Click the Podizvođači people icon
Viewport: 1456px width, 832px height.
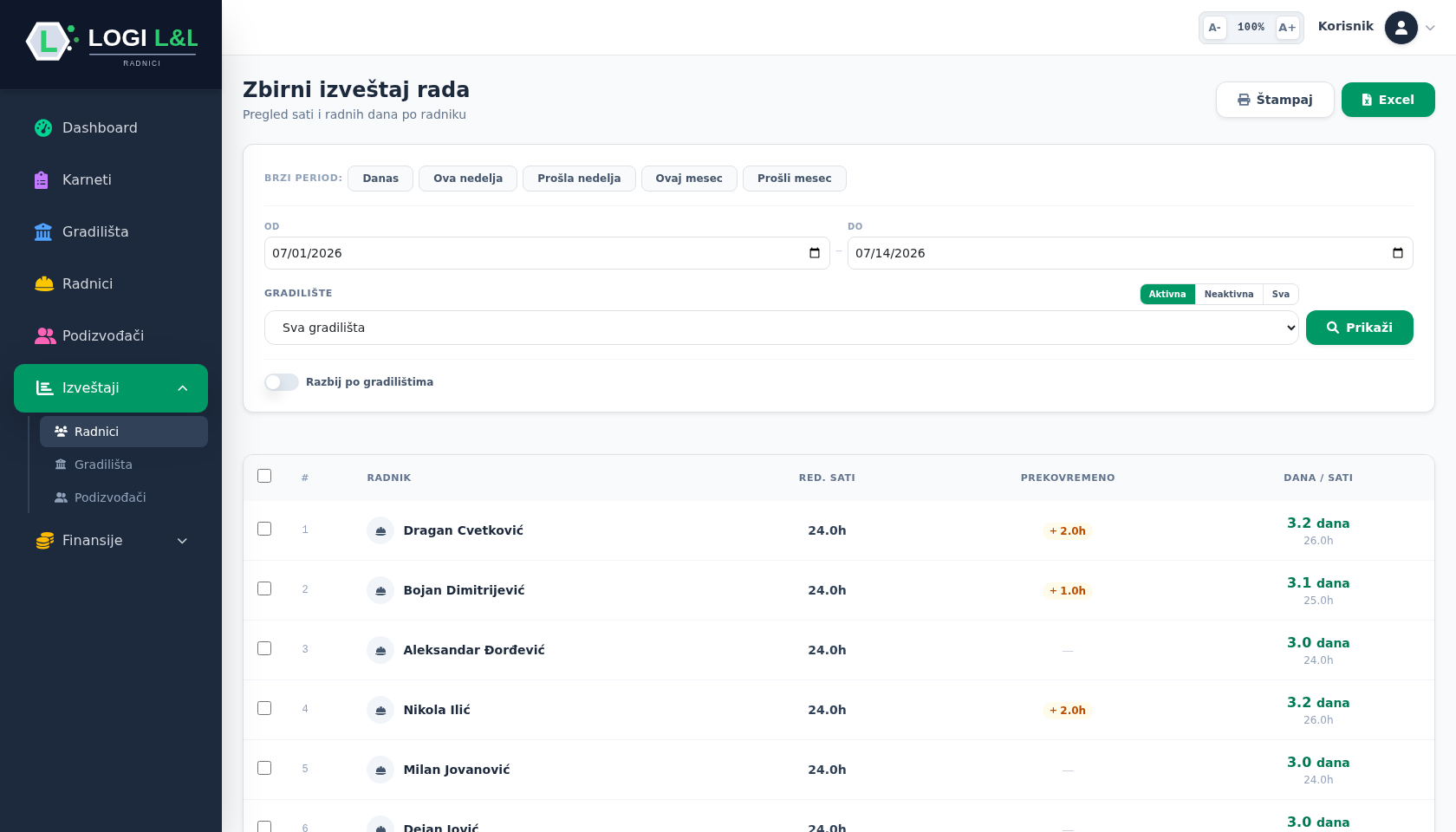click(x=45, y=336)
